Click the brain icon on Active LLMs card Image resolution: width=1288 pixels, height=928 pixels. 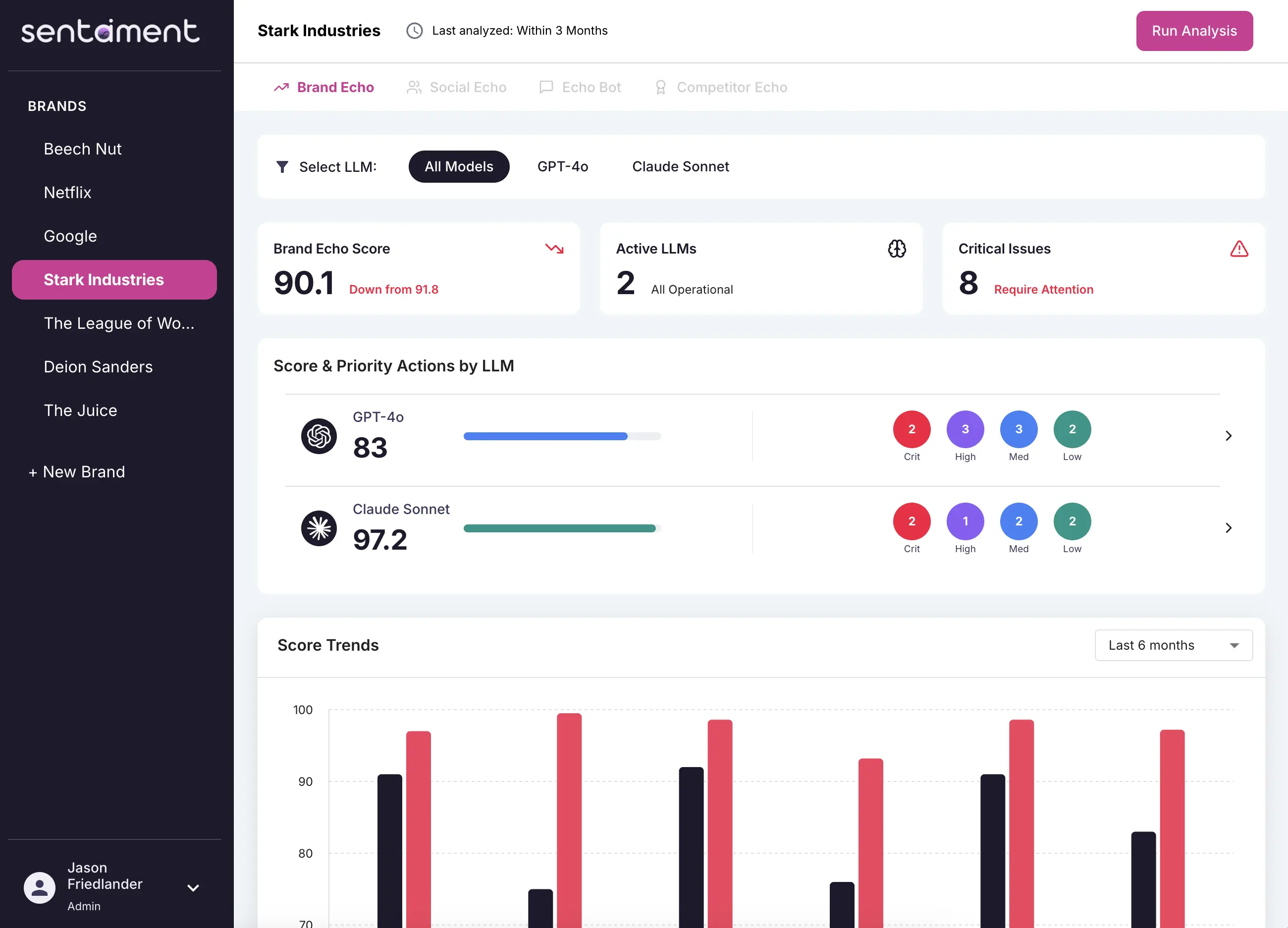click(x=897, y=249)
